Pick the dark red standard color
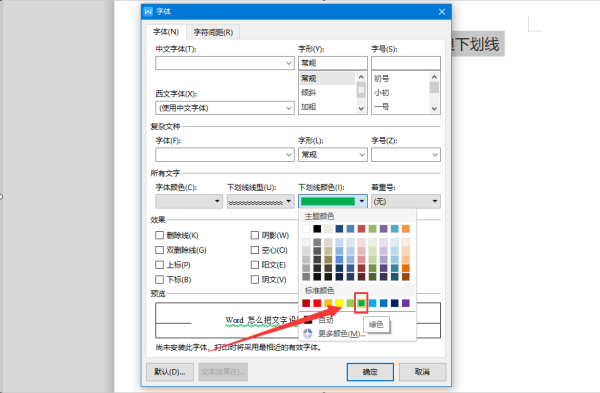The height and width of the screenshot is (393, 600). (x=306, y=303)
